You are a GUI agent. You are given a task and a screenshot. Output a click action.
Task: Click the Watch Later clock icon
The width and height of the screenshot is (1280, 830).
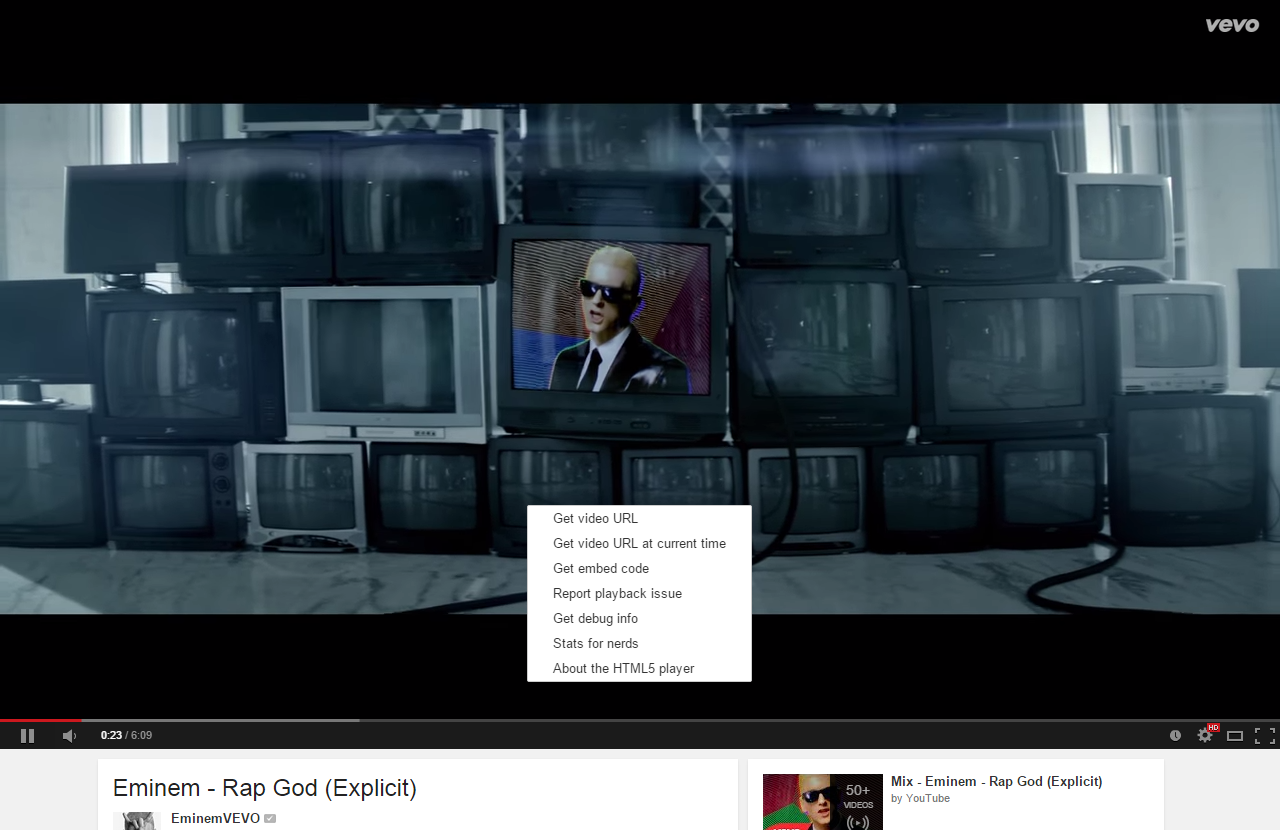pos(1175,736)
